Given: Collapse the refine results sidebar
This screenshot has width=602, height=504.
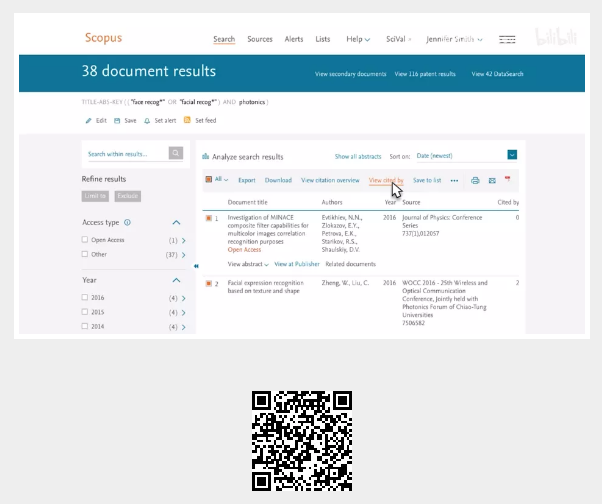Looking at the screenshot, I should pyautogui.click(x=196, y=266).
